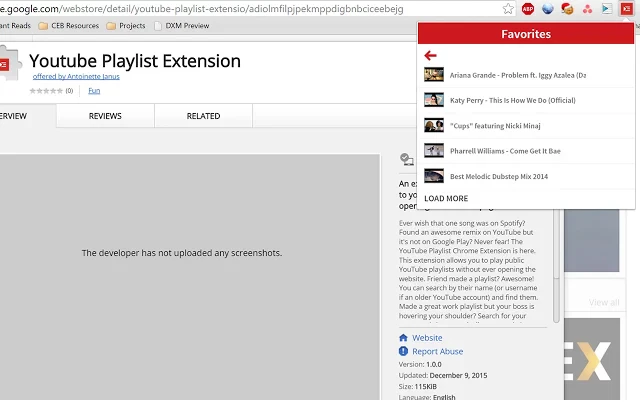This screenshot has height=410, width=640.
Task: Play 'Pharrell Williams - Come Get It Bae'
Action: (505, 151)
